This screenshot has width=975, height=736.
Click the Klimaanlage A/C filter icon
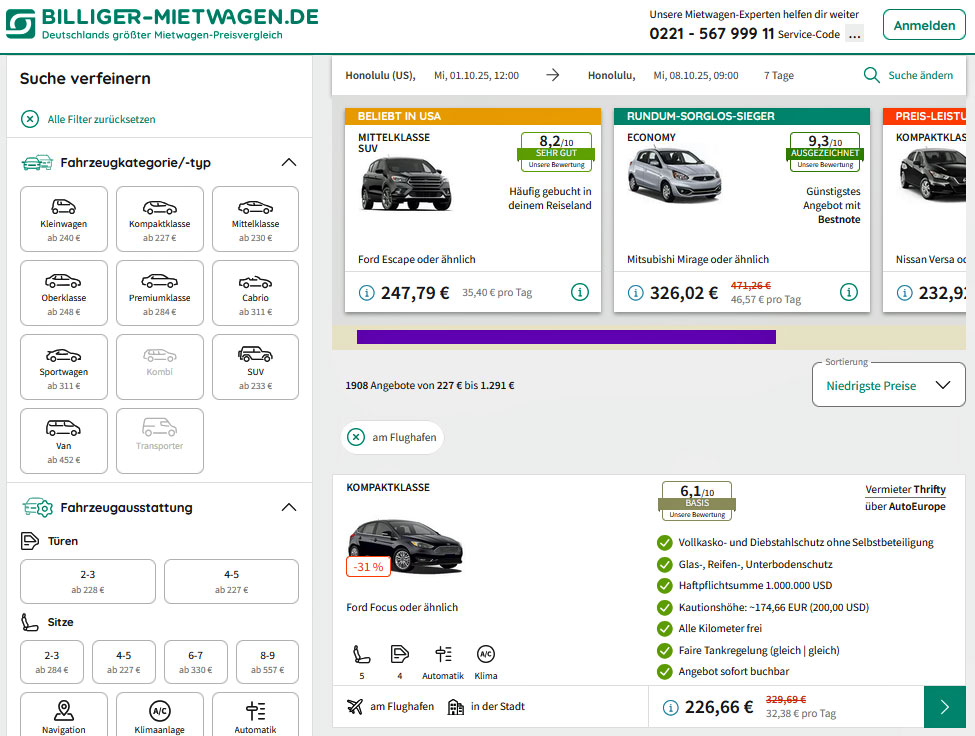(160, 711)
